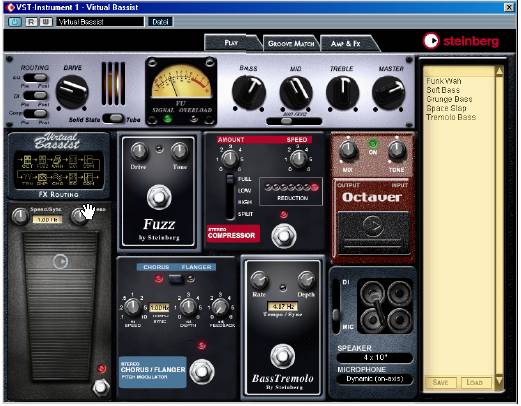
Task: Open the Microphone Dynamic (on-axis) selector
Action: pyautogui.click(x=375, y=379)
